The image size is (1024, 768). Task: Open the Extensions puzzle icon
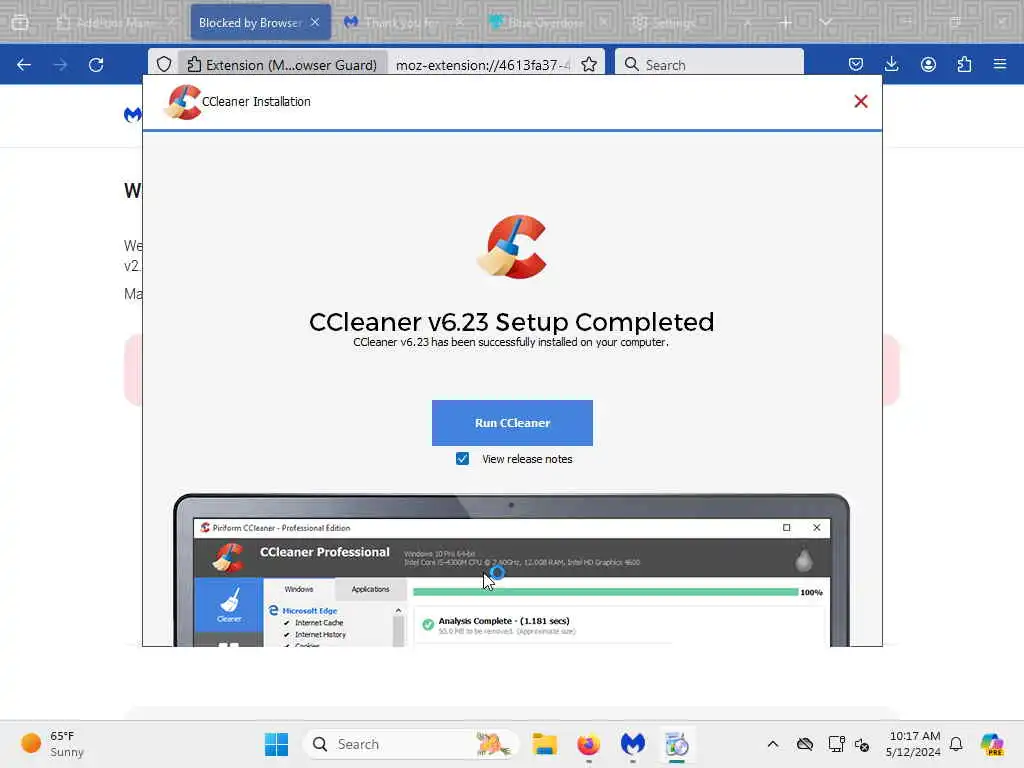(x=964, y=64)
